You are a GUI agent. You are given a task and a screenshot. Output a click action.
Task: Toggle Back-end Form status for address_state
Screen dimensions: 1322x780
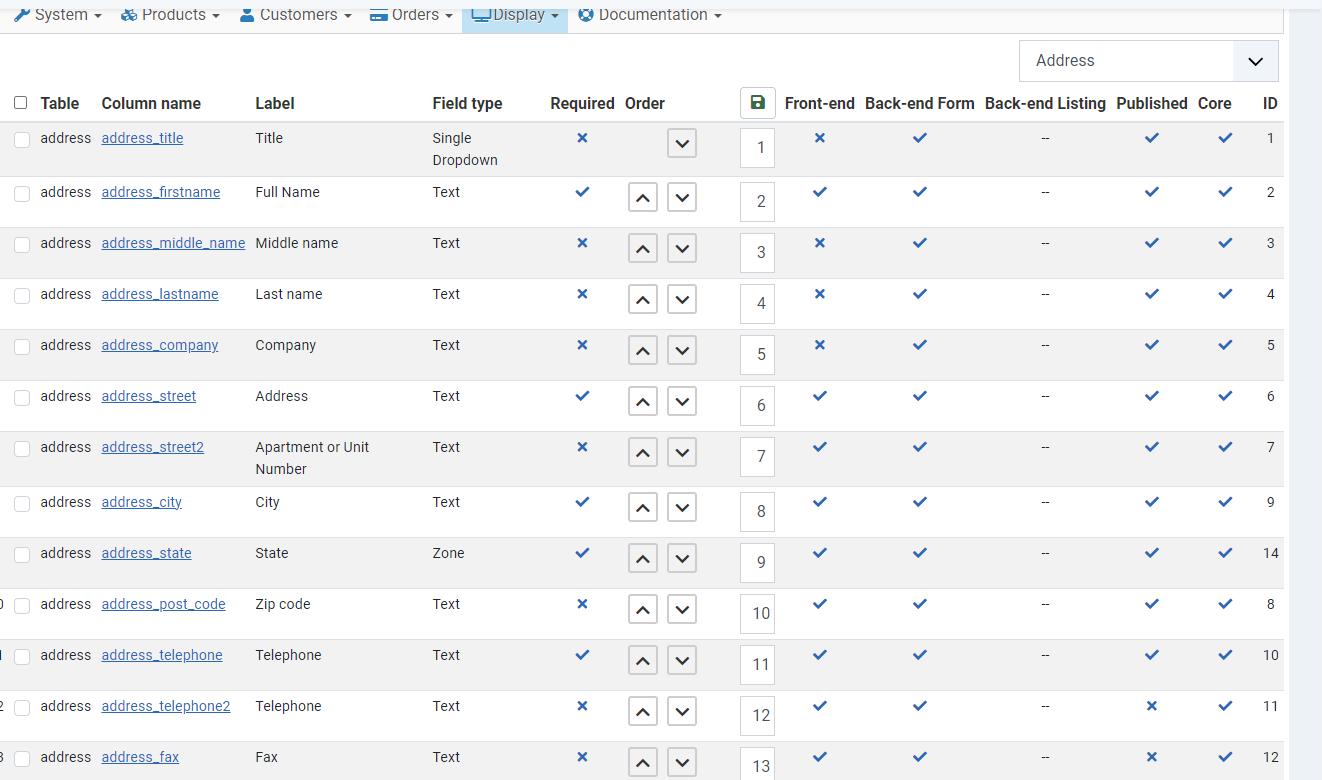(920, 553)
